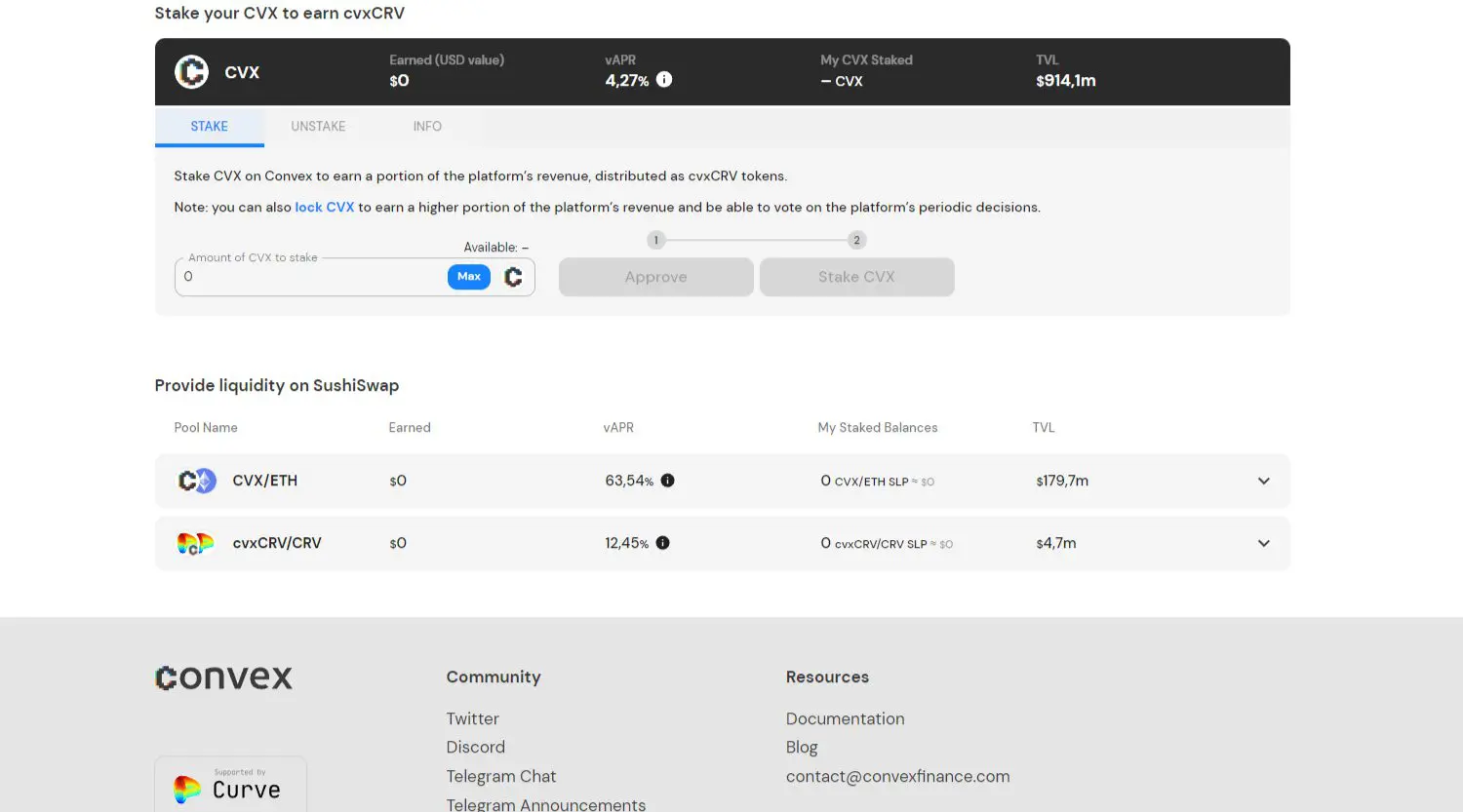This screenshot has width=1463, height=812.
Task: Click step 1 indicator above Approve
Action: tap(656, 240)
